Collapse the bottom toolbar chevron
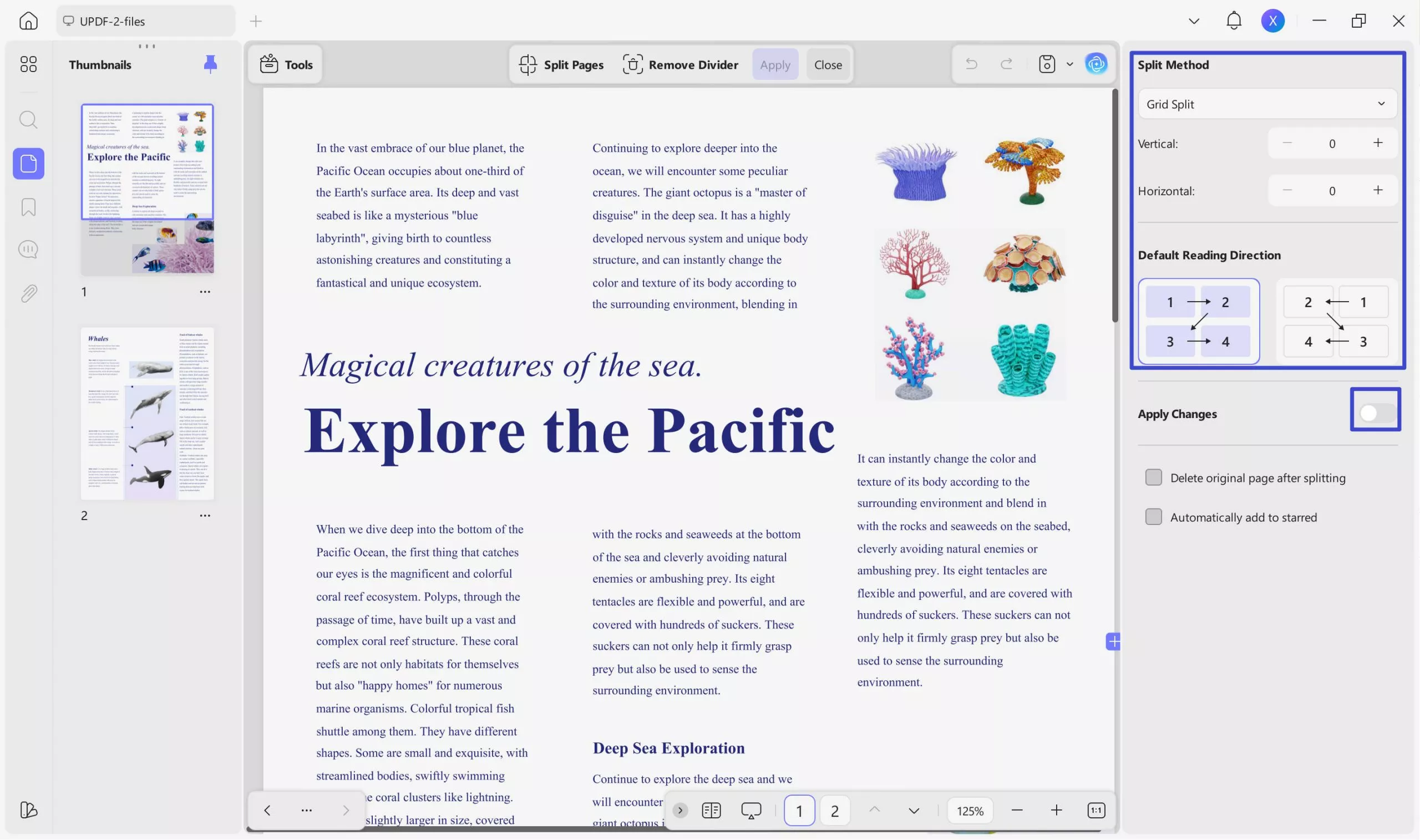 click(x=680, y=811)
